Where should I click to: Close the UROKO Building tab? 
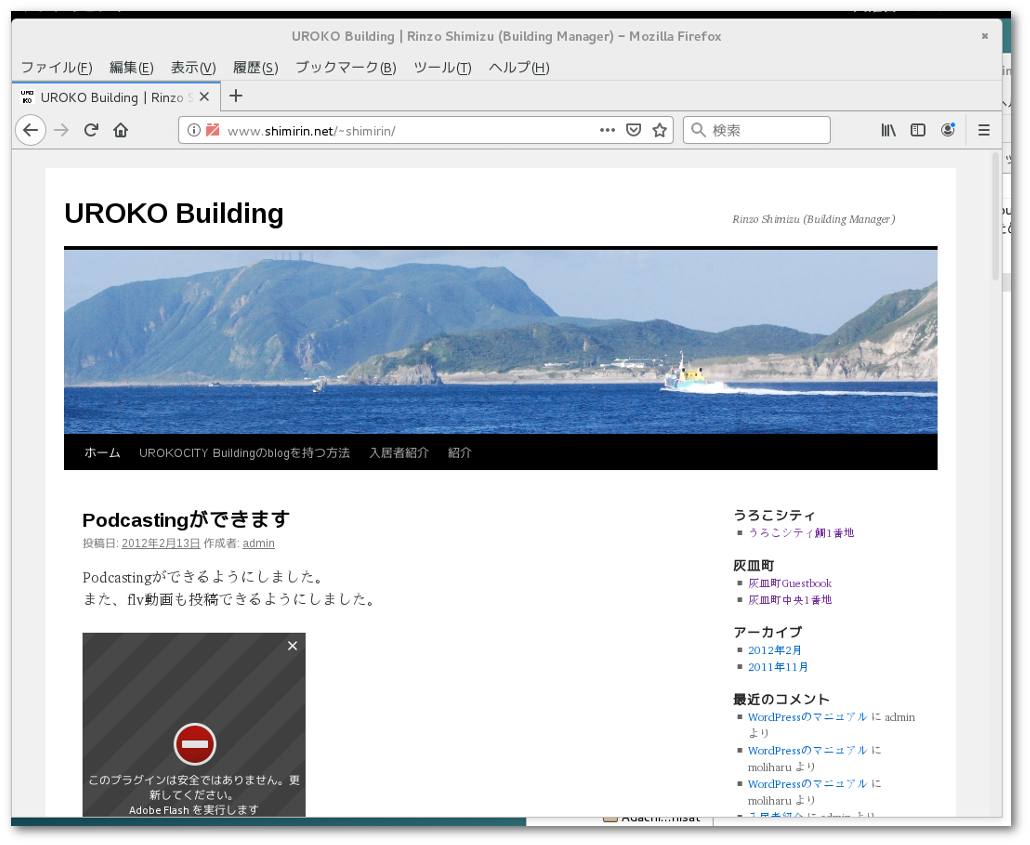[x=205, y=97]
